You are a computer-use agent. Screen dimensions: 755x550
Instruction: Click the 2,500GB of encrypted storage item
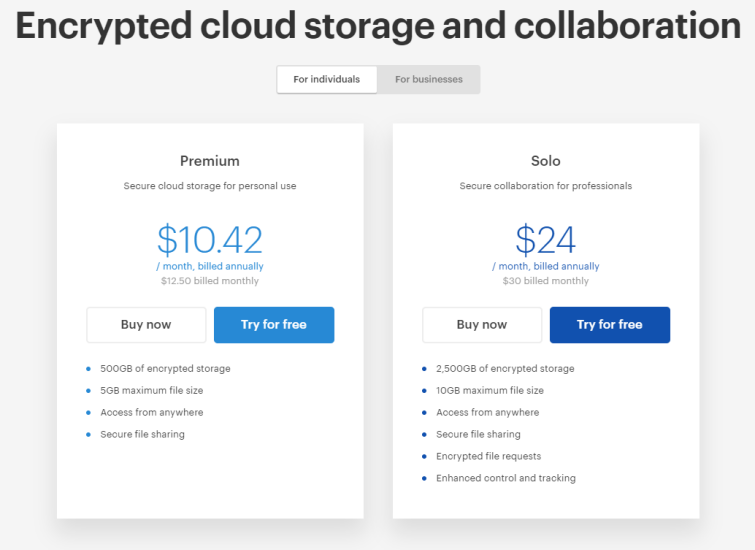505,368
